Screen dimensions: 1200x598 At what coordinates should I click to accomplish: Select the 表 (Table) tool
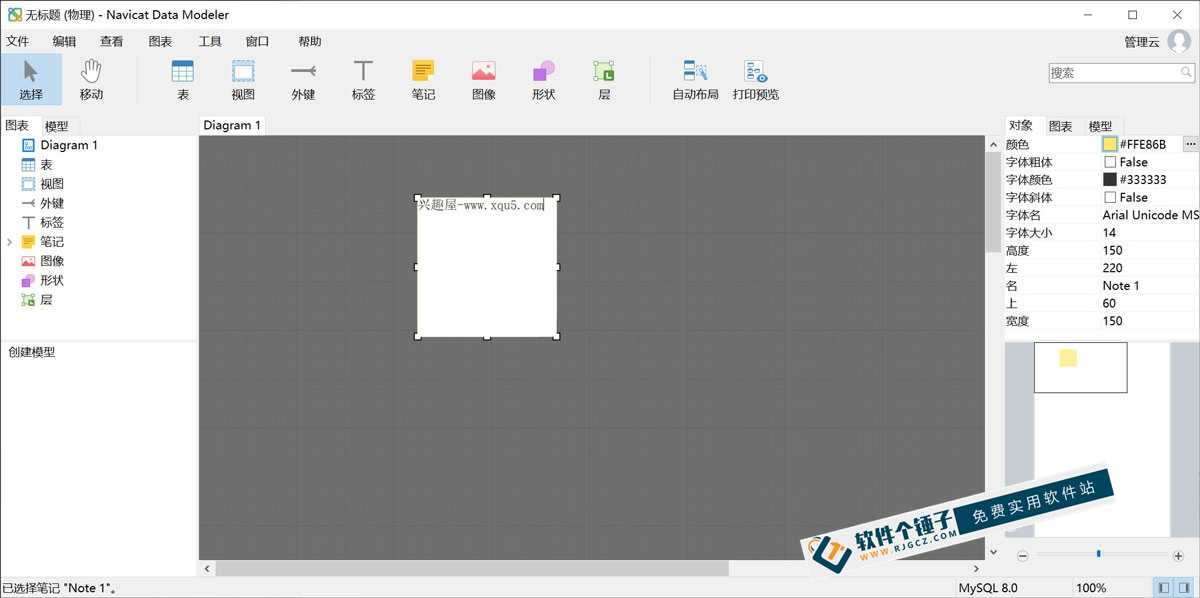click(x=182, y=79)
